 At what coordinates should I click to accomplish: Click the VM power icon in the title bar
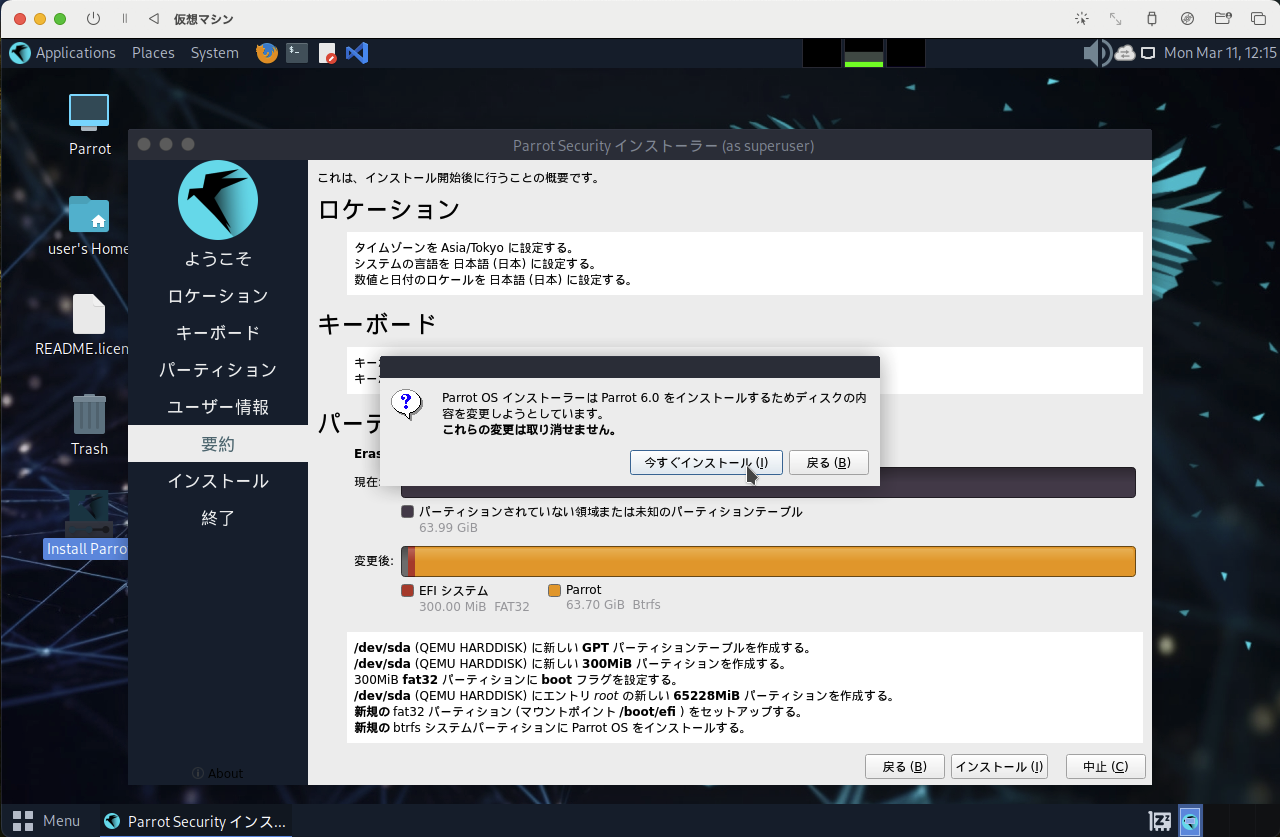coord(94,19)
